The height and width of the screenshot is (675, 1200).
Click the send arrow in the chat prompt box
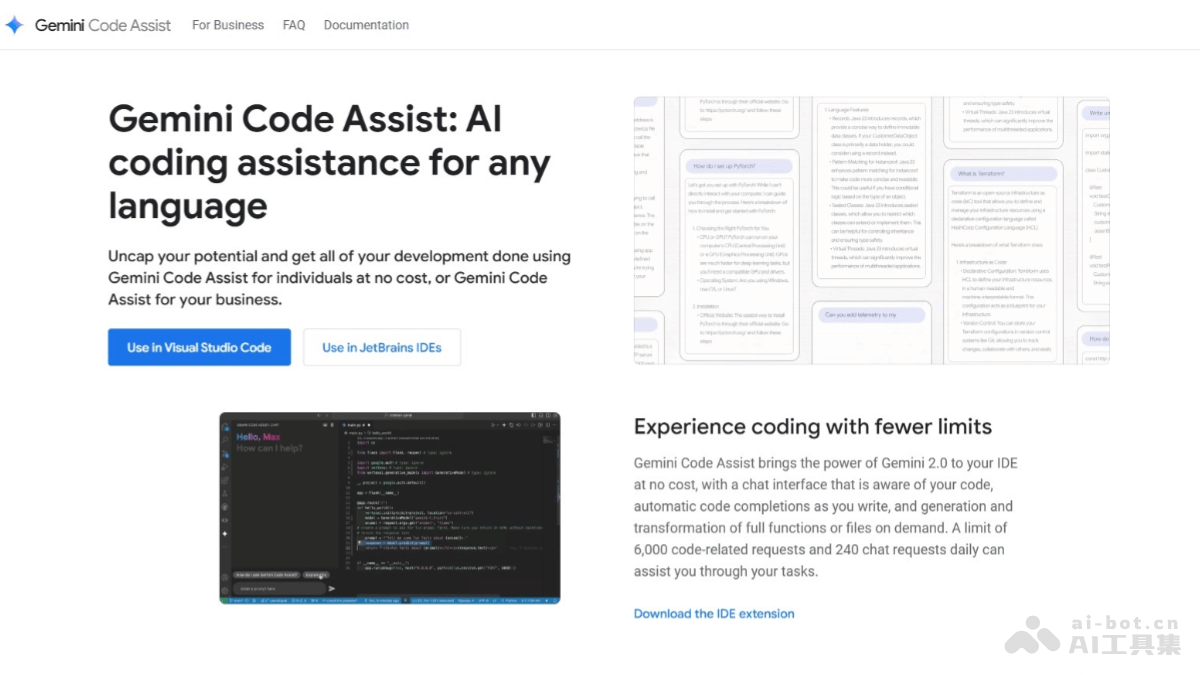coord(332,589)
